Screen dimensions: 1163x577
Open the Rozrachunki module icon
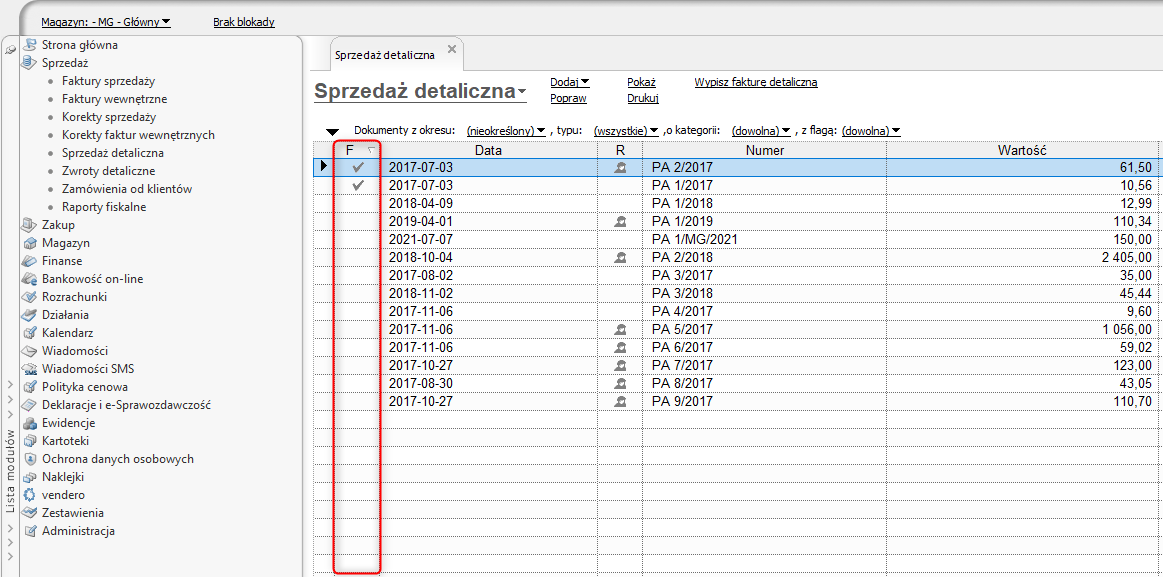30,297
